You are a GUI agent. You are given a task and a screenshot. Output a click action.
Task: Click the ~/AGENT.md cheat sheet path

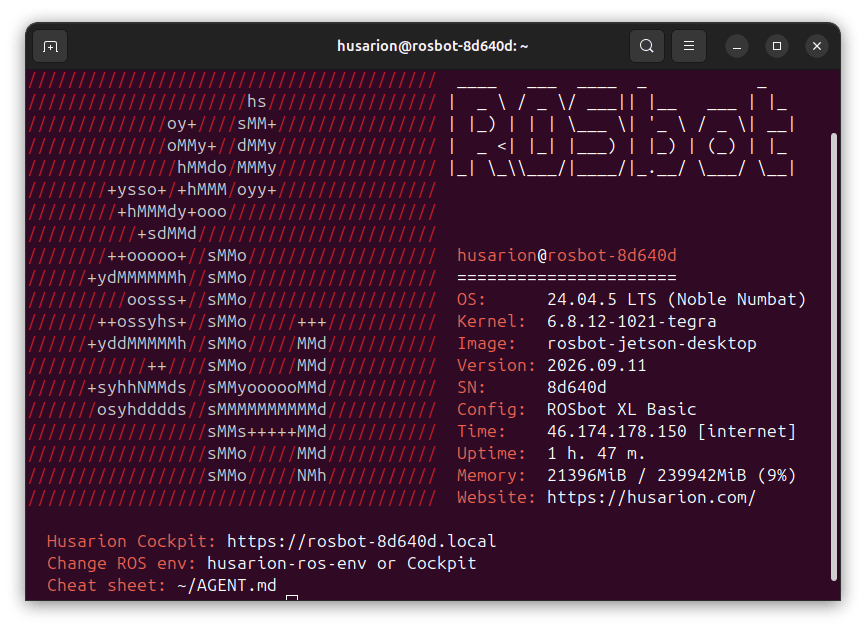226,585
